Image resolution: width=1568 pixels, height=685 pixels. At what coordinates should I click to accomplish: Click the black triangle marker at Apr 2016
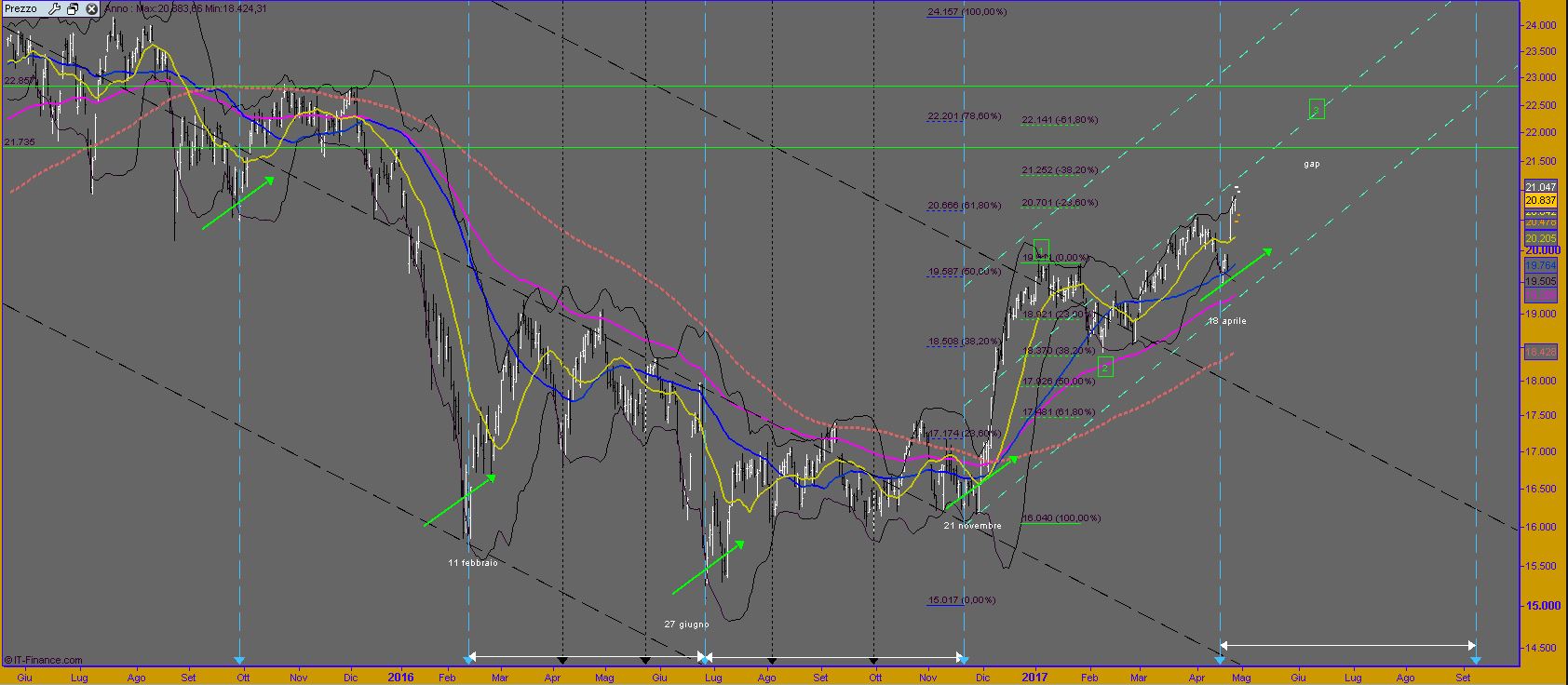pyautogui.click(x=562, y=661)
